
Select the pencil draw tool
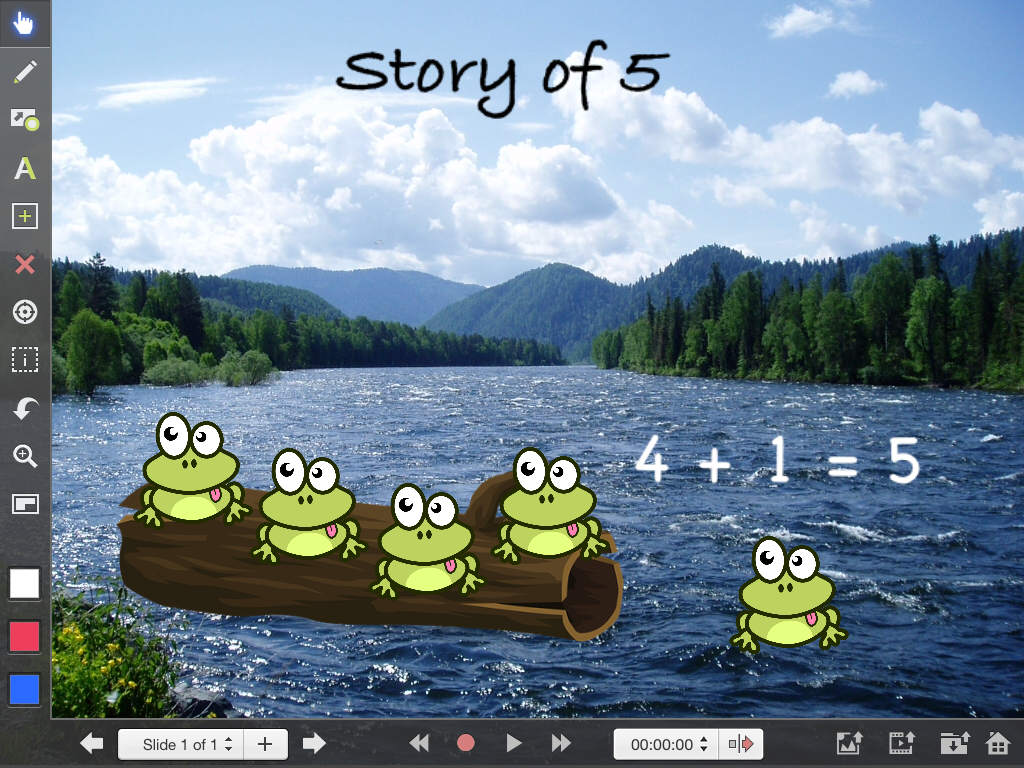(x=25, y=72)
